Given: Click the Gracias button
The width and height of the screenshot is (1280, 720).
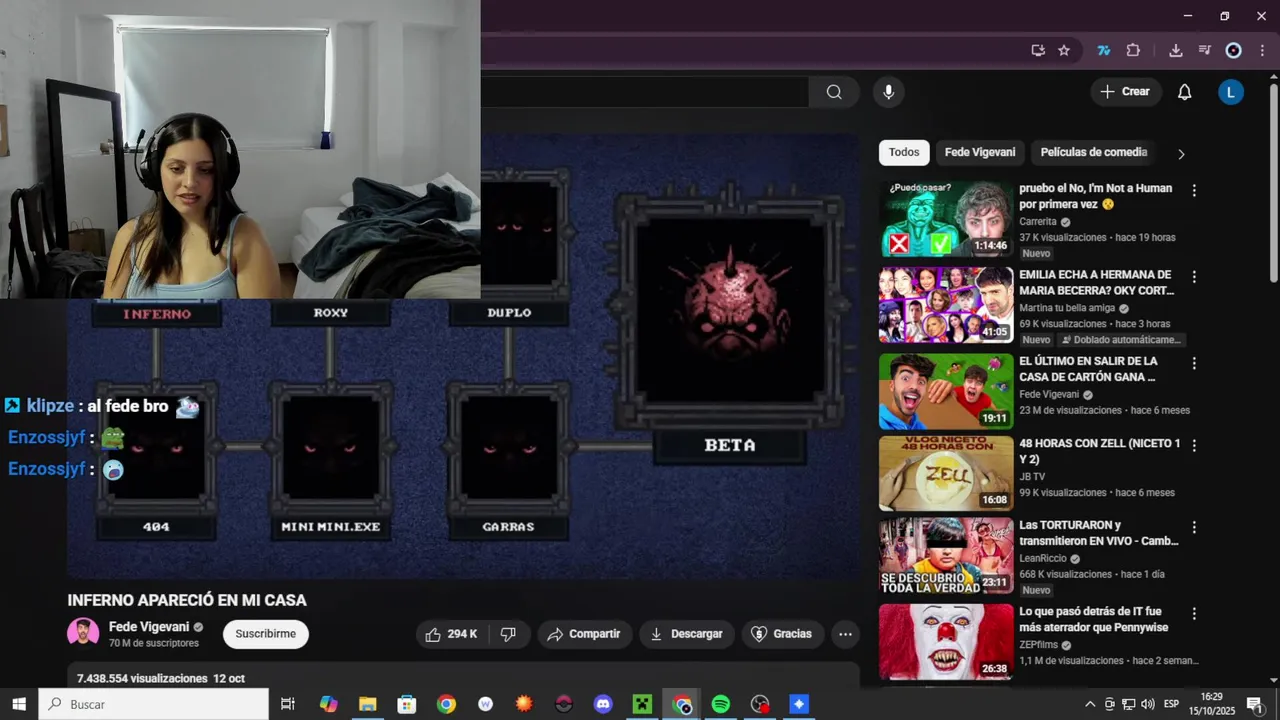Looking at the screenshot, I should point(782,634).
